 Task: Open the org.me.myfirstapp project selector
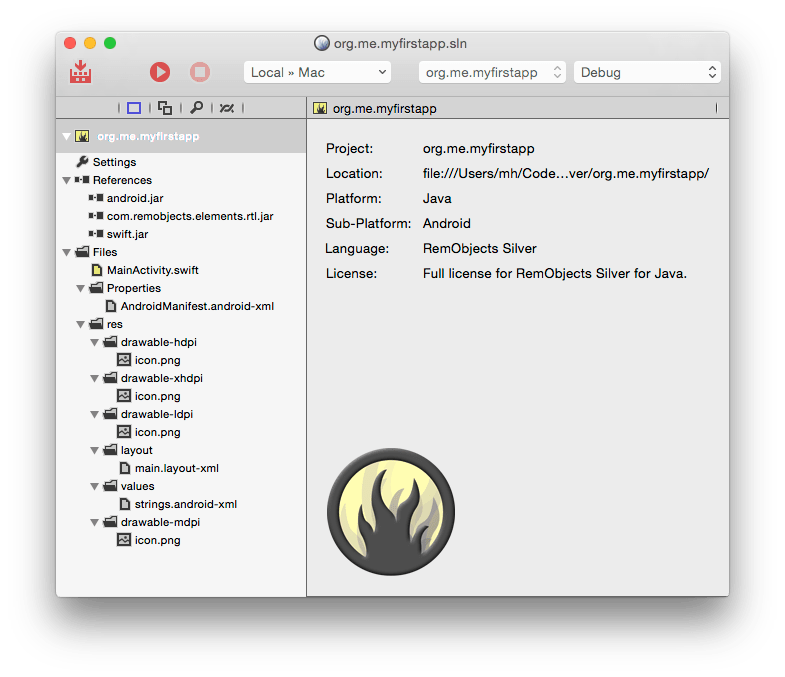pyautogui.click(x=492, y=73)
